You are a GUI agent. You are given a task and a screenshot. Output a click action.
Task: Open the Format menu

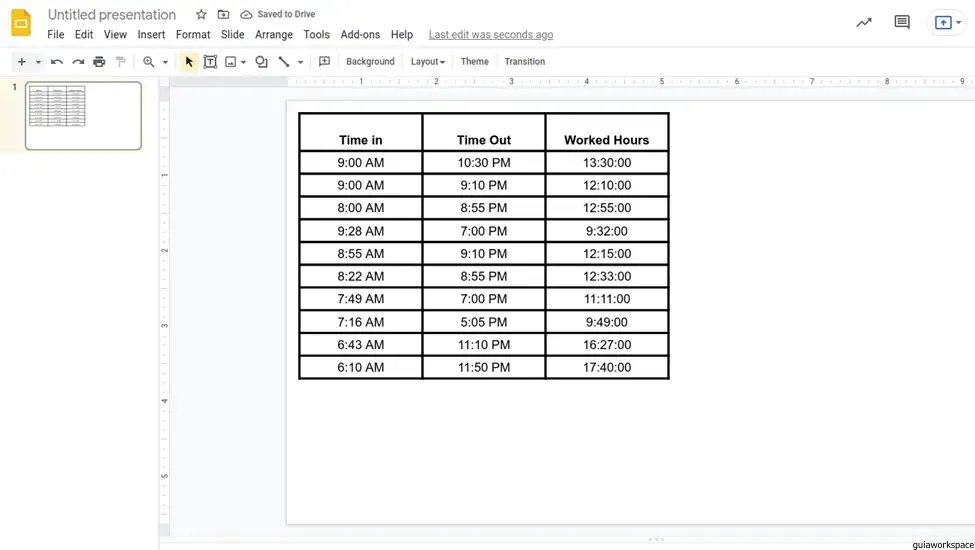pos(193,35)
